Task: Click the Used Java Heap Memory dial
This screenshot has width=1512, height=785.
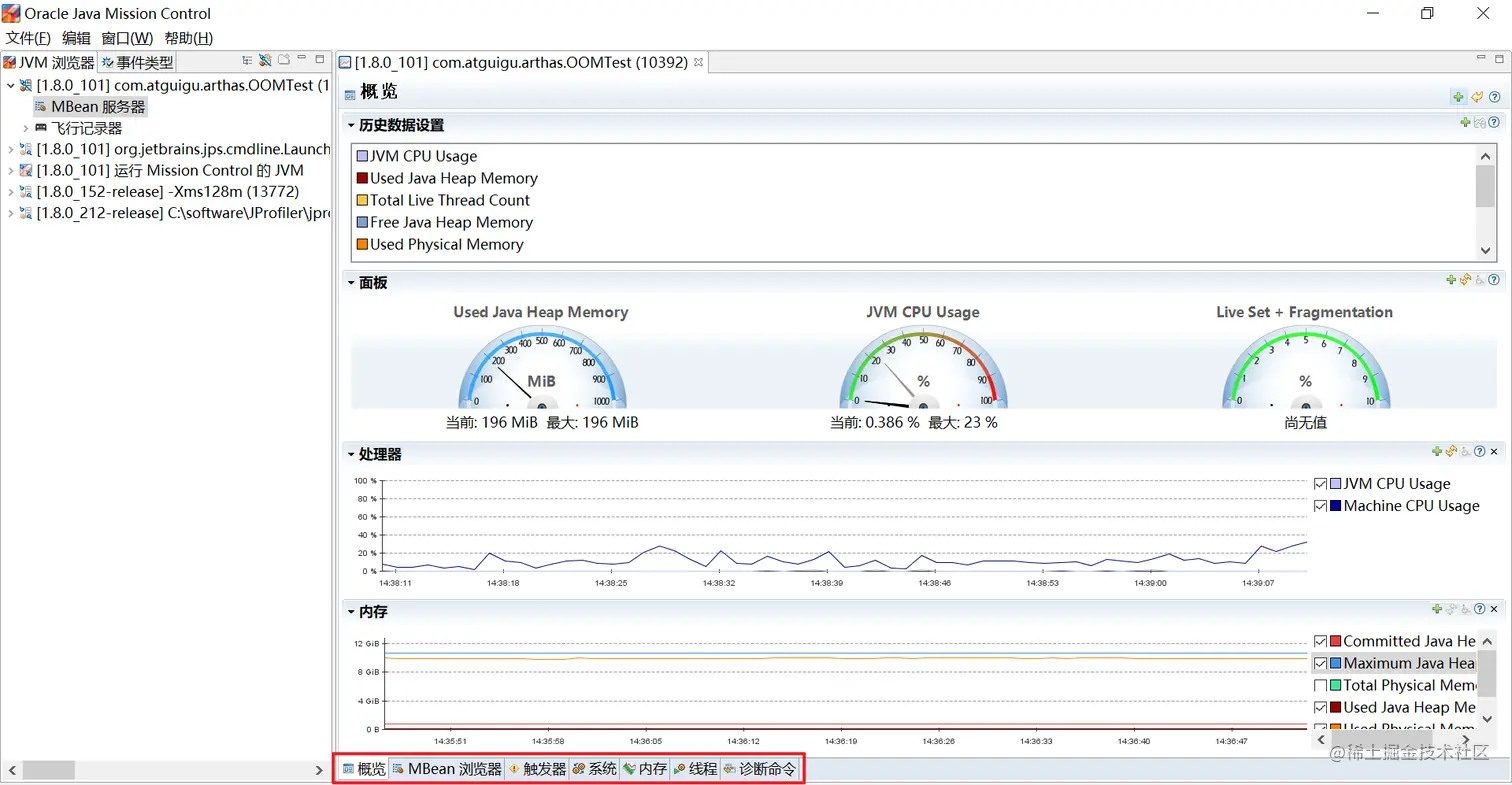Action: click(x=541, y=366)
